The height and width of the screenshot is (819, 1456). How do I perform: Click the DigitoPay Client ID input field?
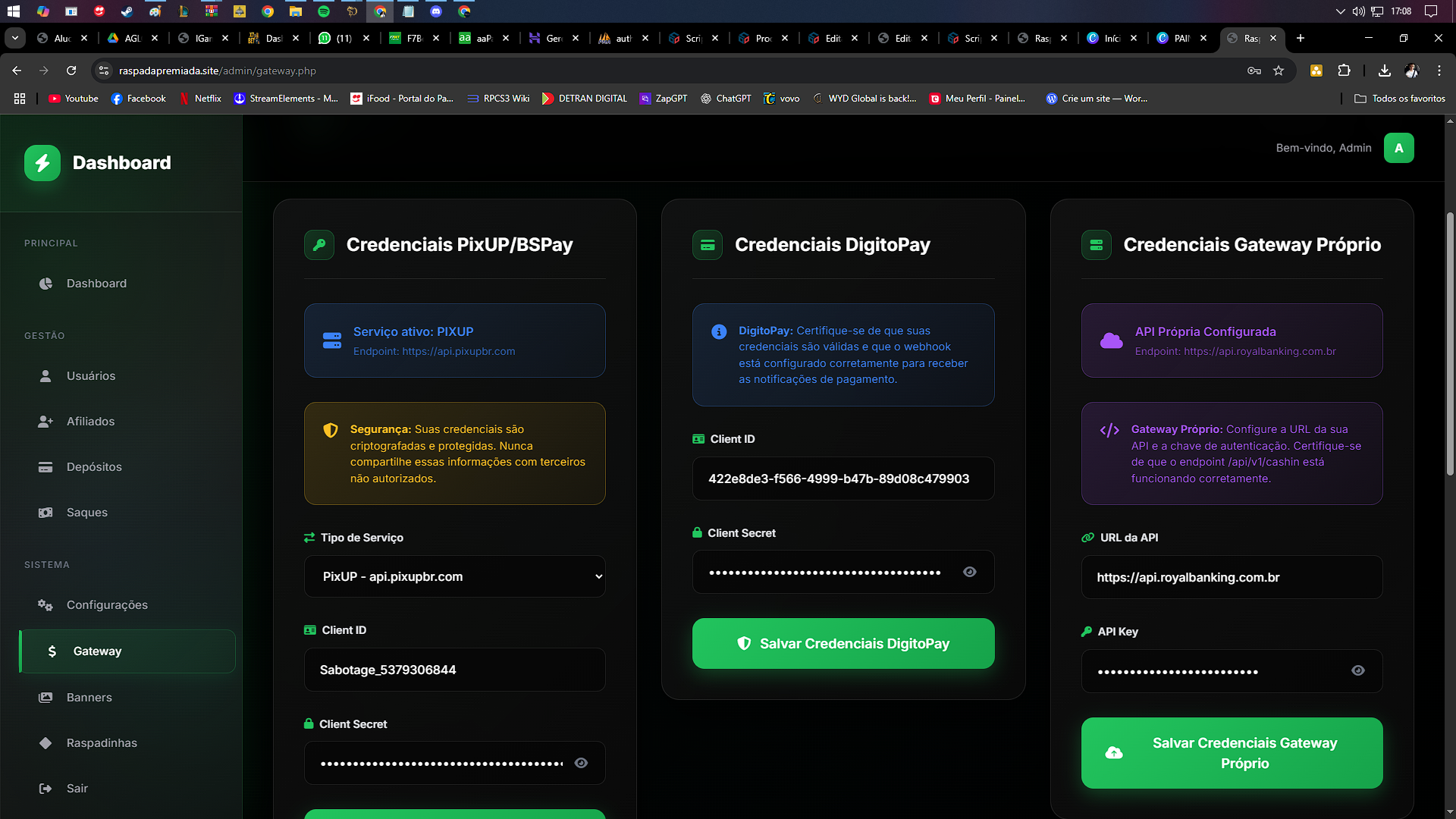pyautogui.click(x=843, y=479)
